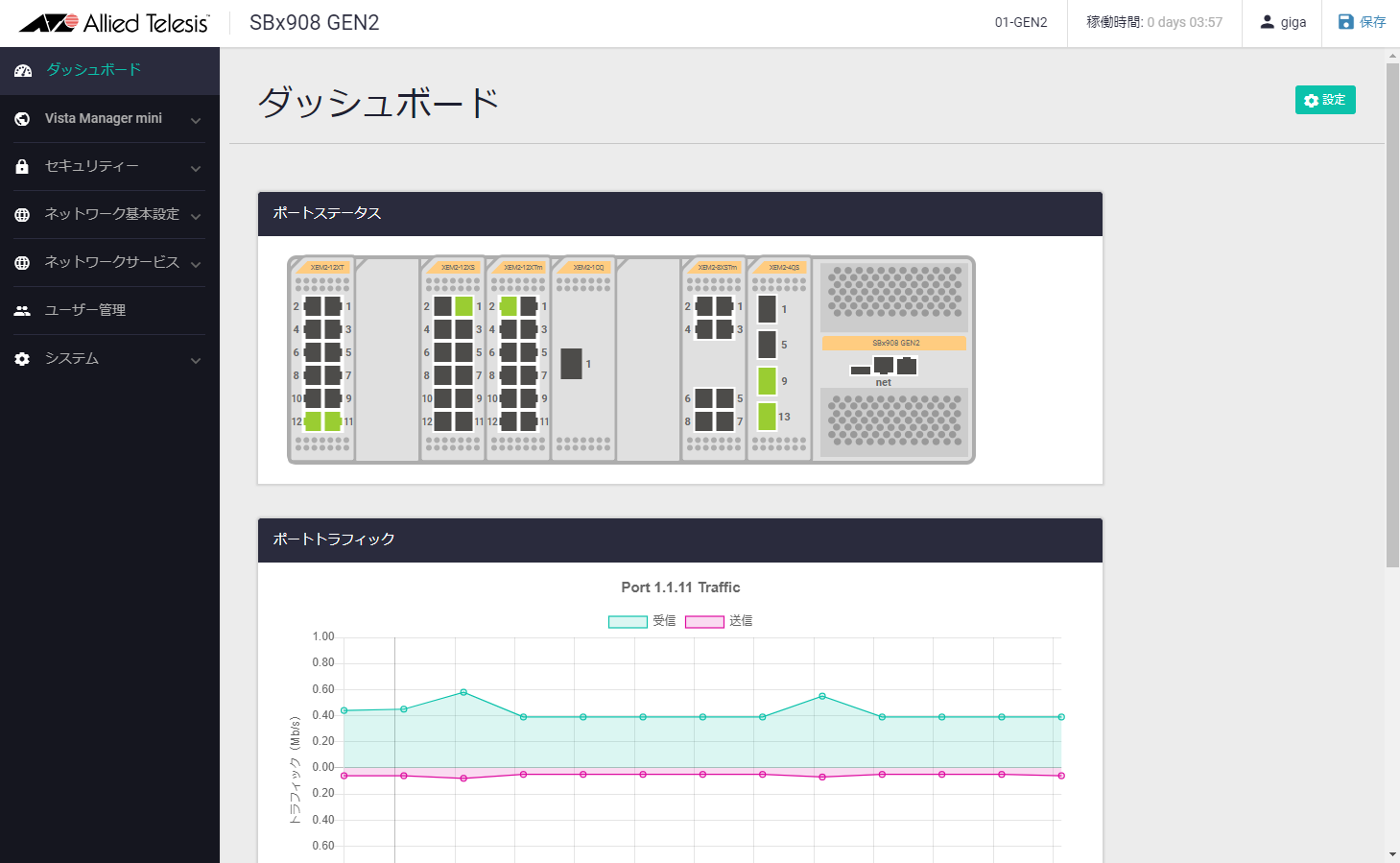Click the セキュリティー lock icon
1400x863 pixels.
22,166
